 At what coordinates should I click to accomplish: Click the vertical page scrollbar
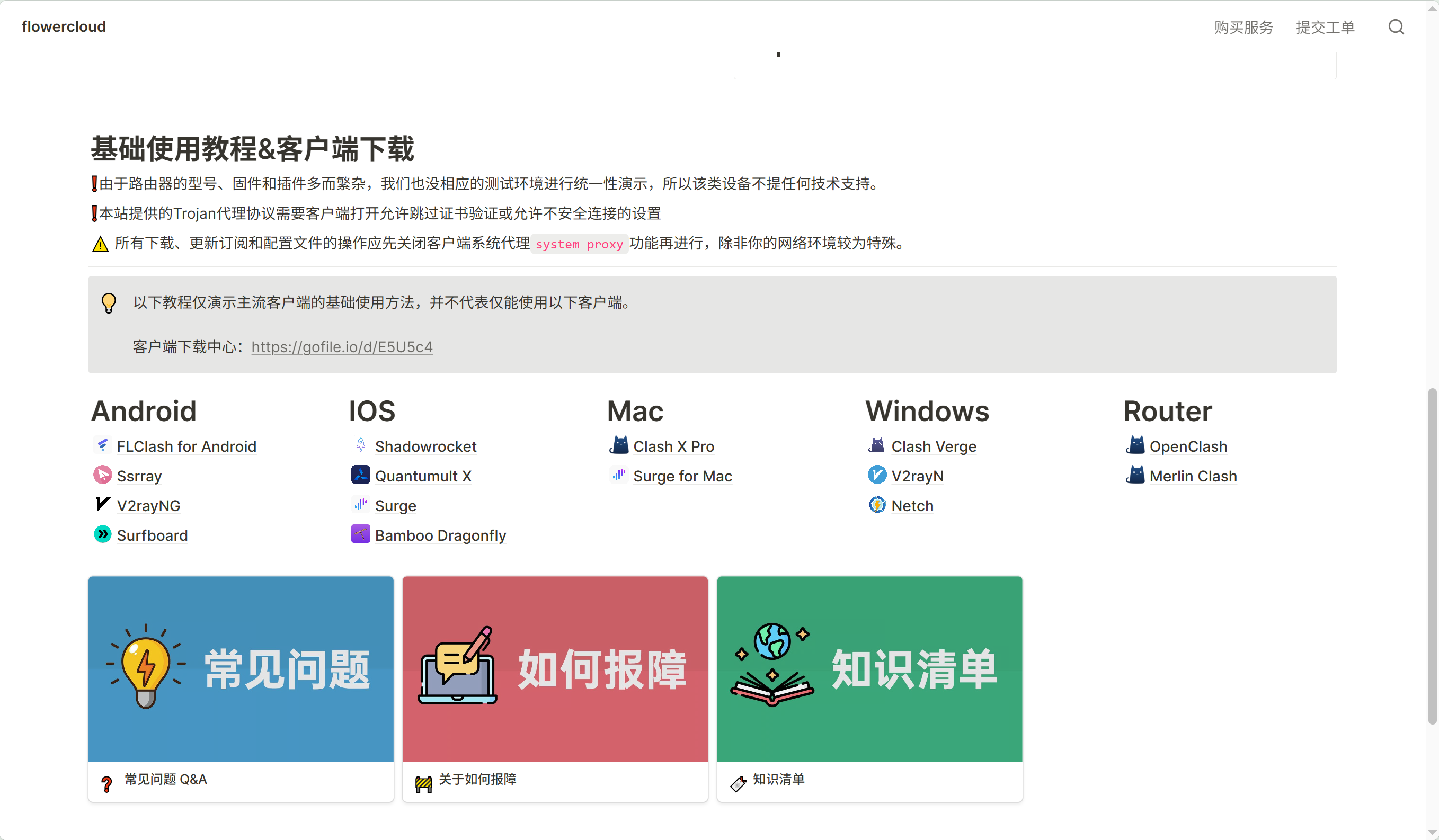pyautogui.click(x=1432, y=557)
